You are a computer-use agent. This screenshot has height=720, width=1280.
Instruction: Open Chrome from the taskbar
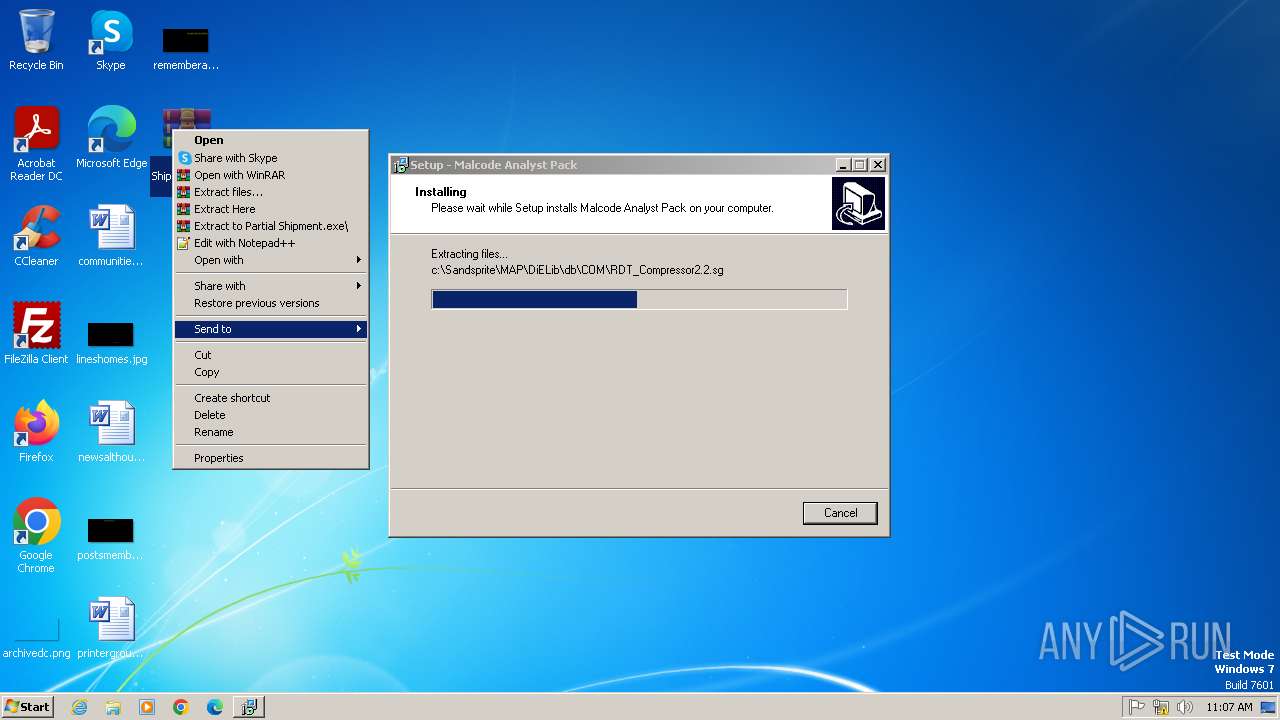(181, 707)
